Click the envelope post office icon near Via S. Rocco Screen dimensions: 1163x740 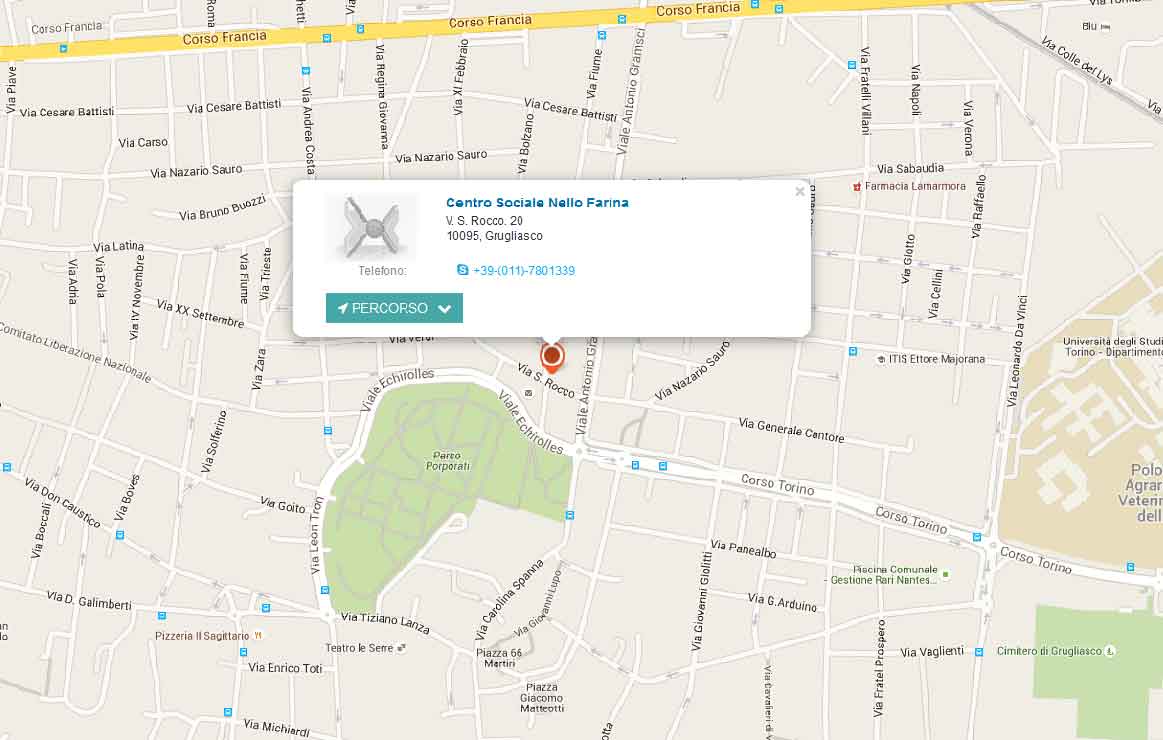coord(528,393)
